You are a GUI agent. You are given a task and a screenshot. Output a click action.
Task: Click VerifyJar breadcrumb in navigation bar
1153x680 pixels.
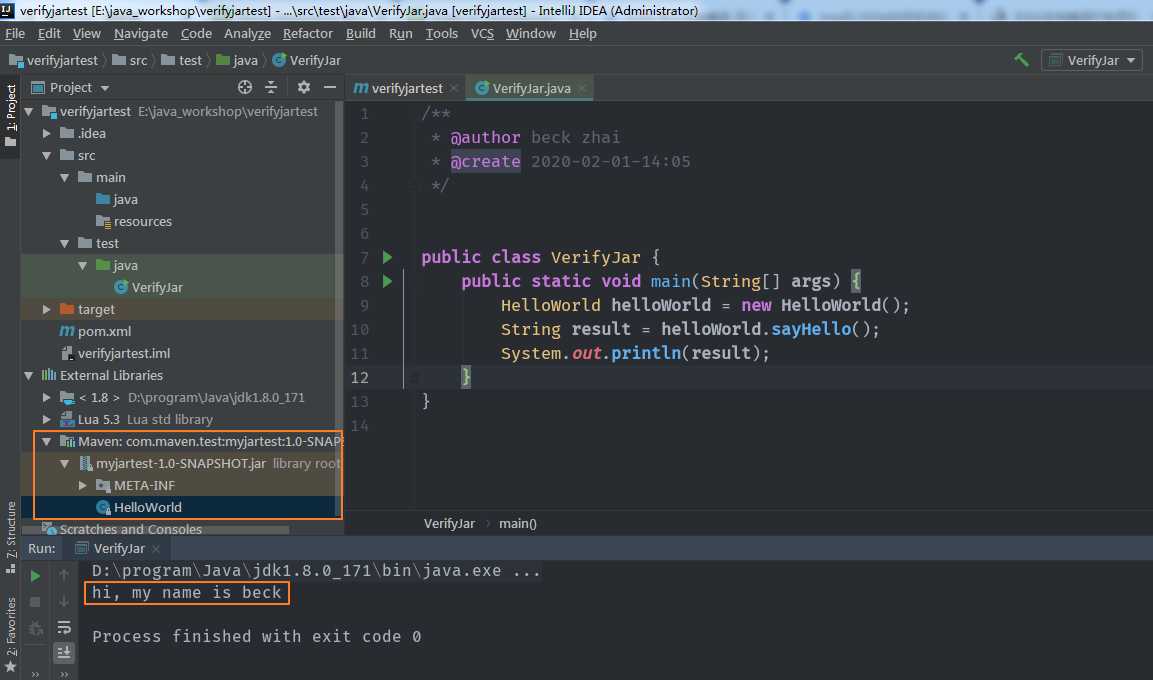[x=307, y=60]
